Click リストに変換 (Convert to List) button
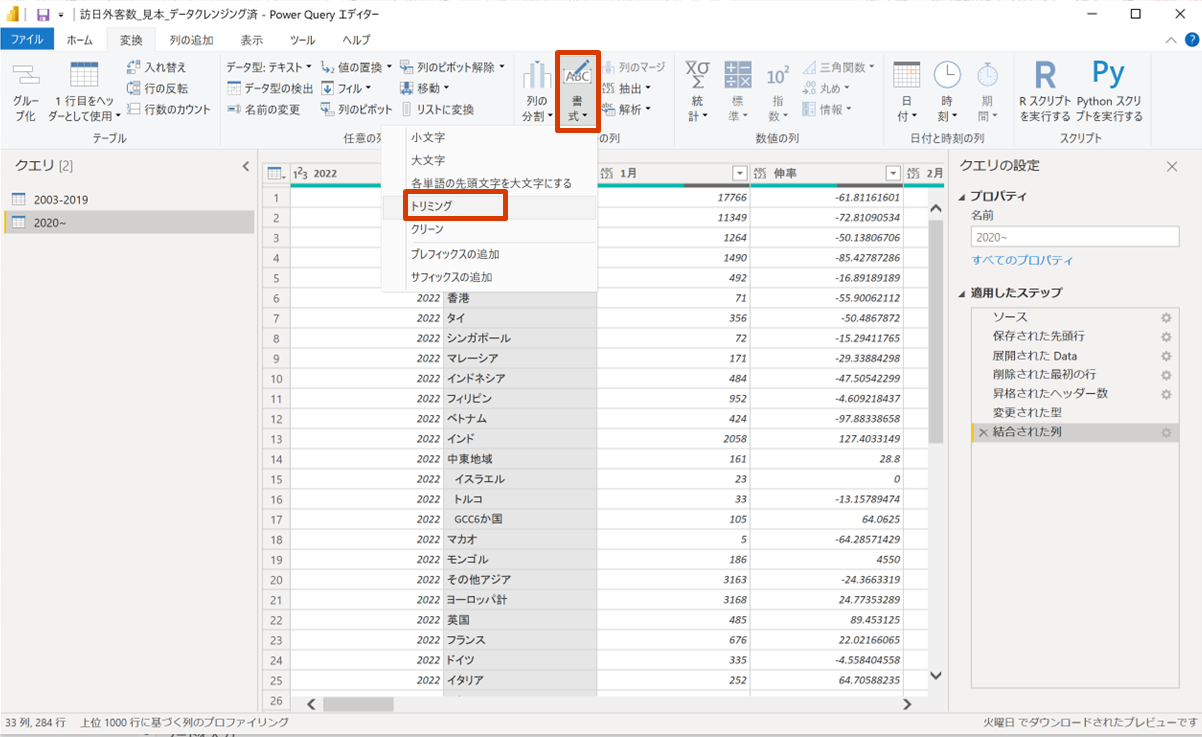 pos(438,109)
